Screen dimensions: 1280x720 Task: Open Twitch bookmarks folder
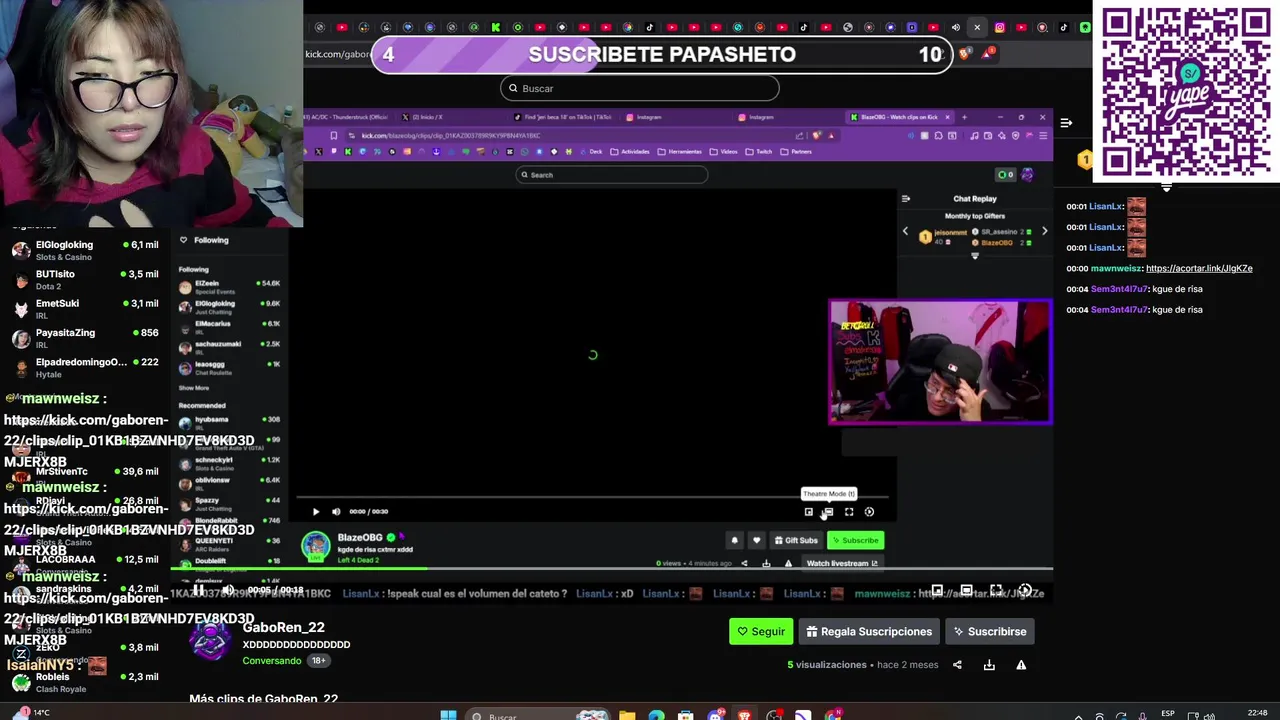coord(759,152)
